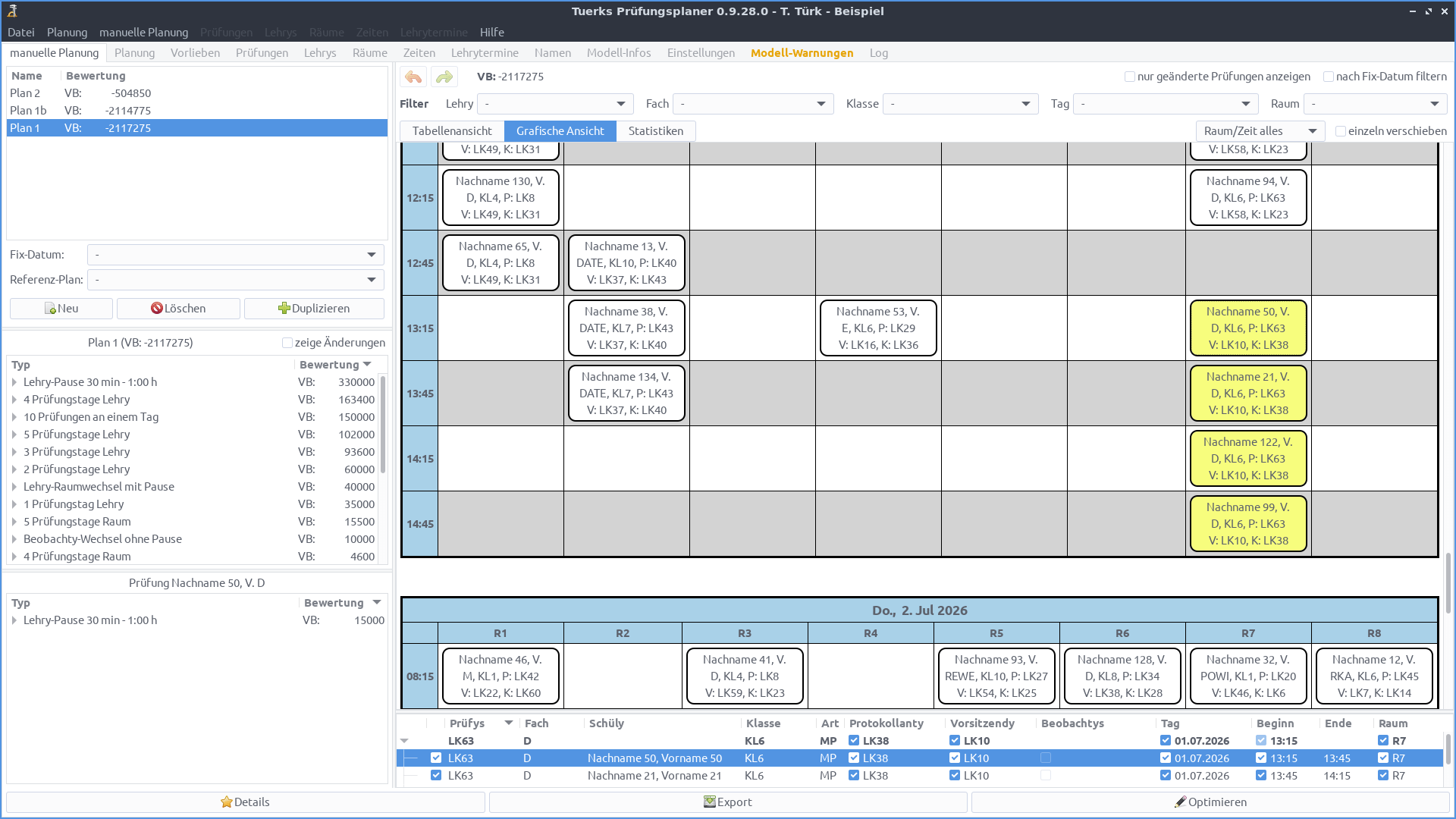
Task: Select Plan 2 in the plan list
Action: click(x=25, y=93)
